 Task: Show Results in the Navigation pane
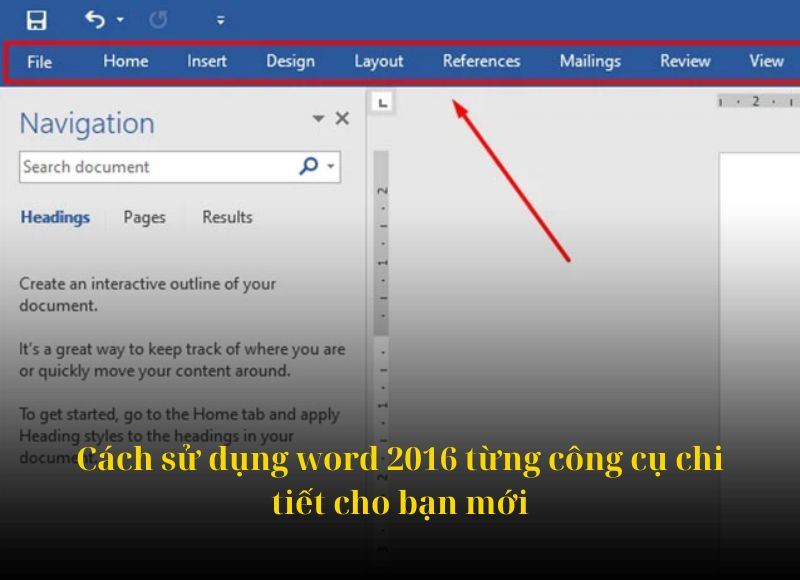[227, 217]
